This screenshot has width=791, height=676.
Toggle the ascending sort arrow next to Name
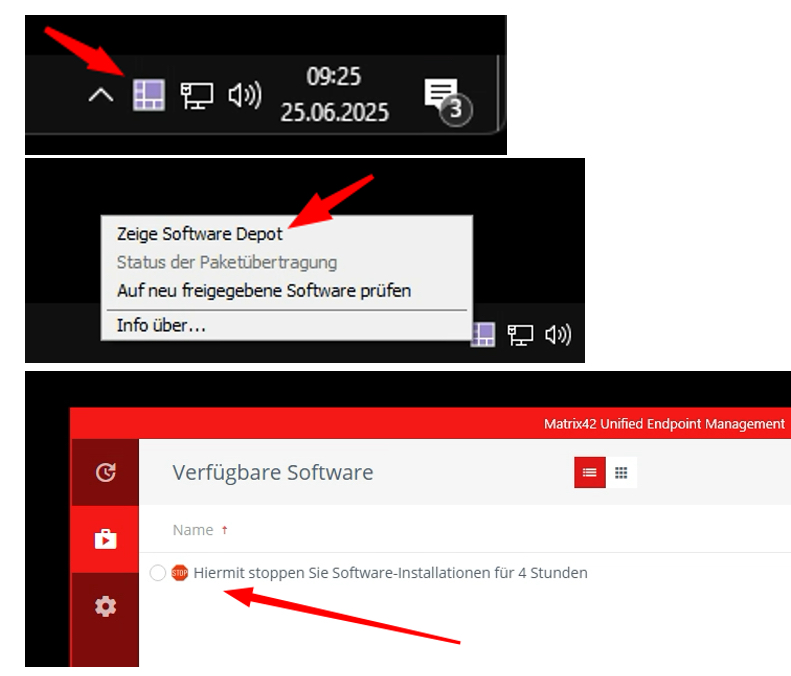pyautogui.click(x=224, y=530)
